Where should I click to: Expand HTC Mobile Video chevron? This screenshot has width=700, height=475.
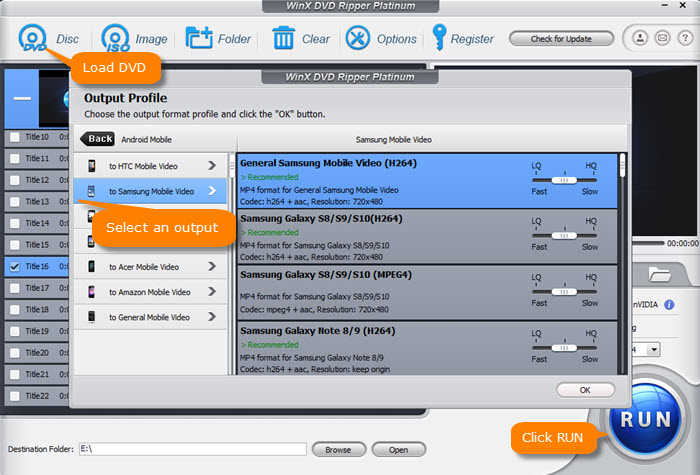click(212, 166)
